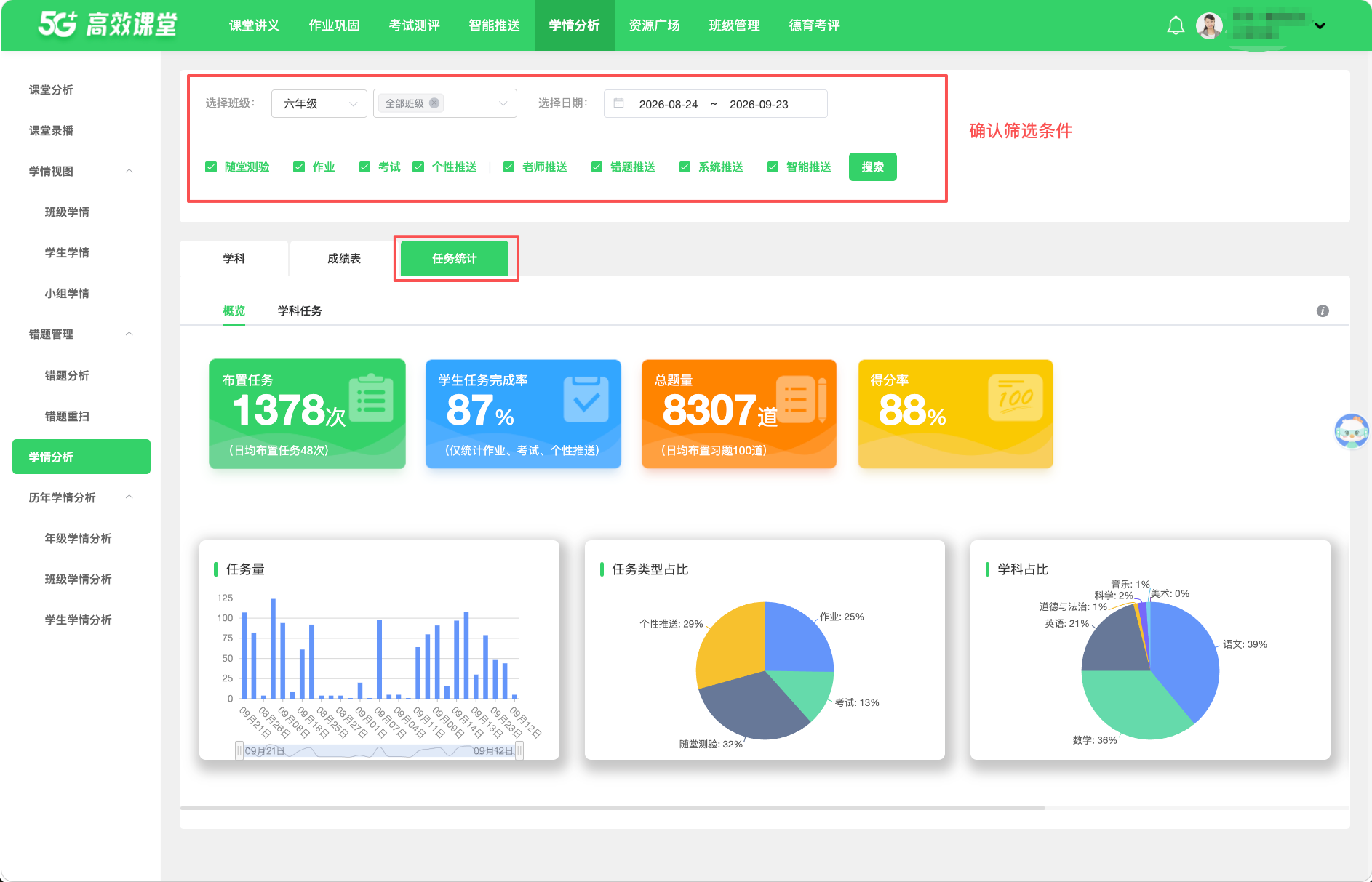Uncheck the 作业 checkbox
Image resolution: width=1372 pixels, height=882 pixels.
click(x=299, y=167)
